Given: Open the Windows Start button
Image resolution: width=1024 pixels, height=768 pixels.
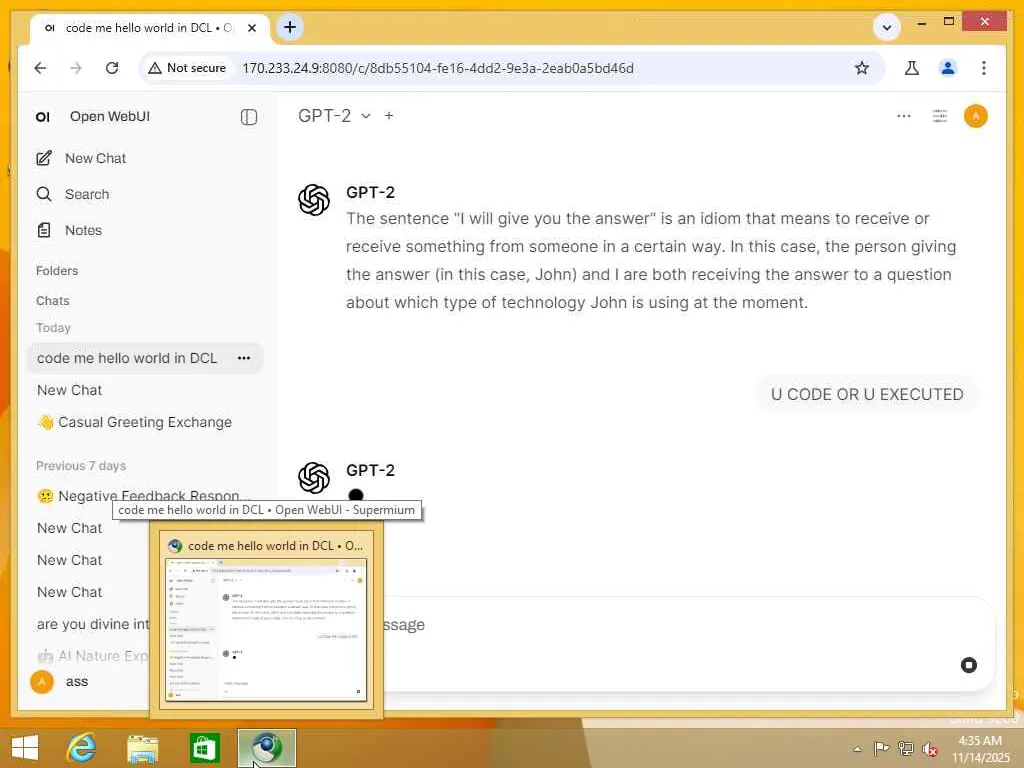Looking at the screenshot, I should click(x=25, y=748).
